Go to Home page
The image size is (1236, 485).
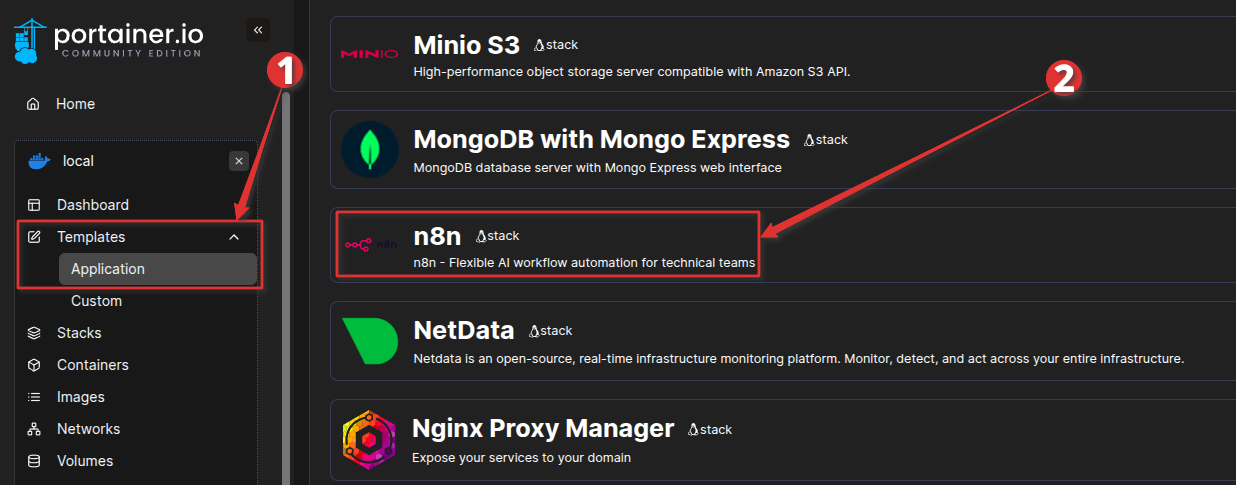(76, 104)
